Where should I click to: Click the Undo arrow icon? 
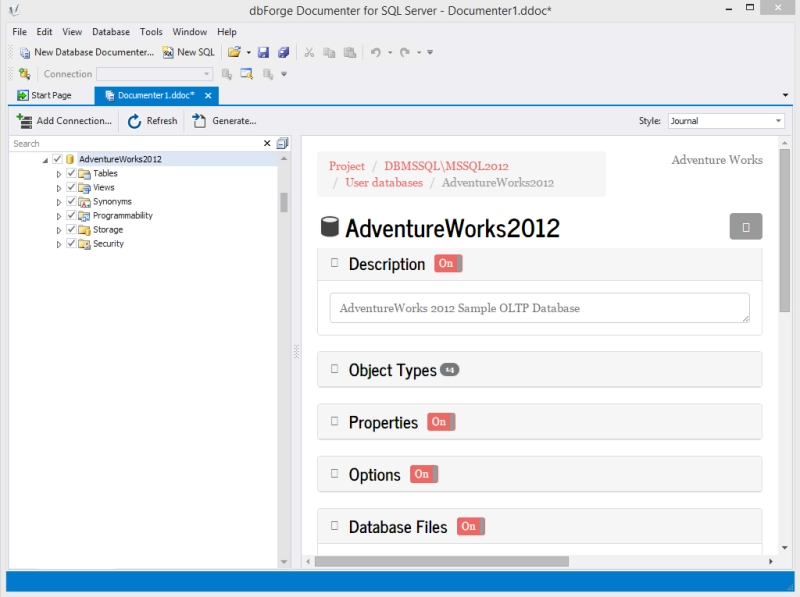376,52
